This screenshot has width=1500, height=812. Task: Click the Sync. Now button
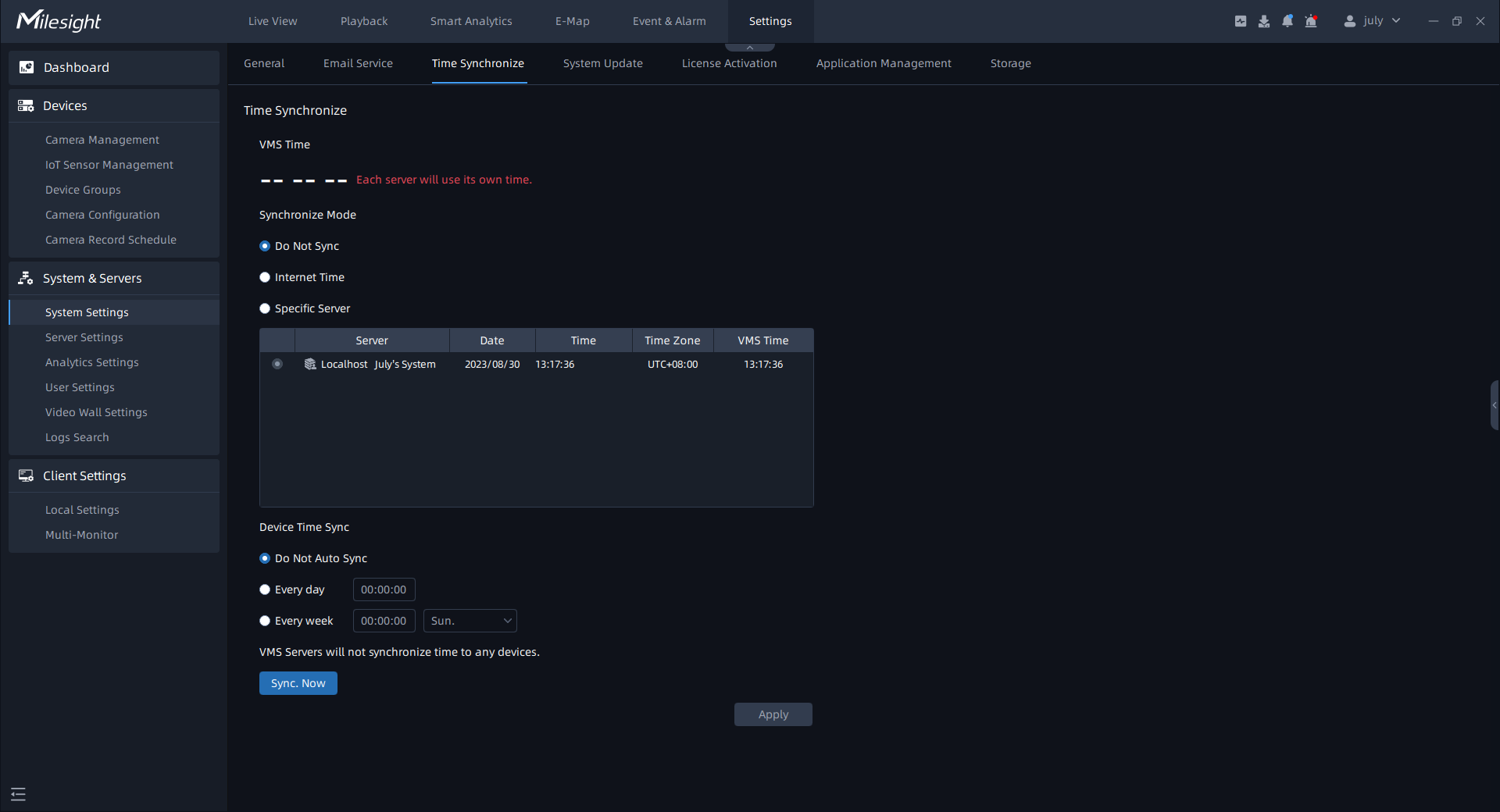pos(298,683)
